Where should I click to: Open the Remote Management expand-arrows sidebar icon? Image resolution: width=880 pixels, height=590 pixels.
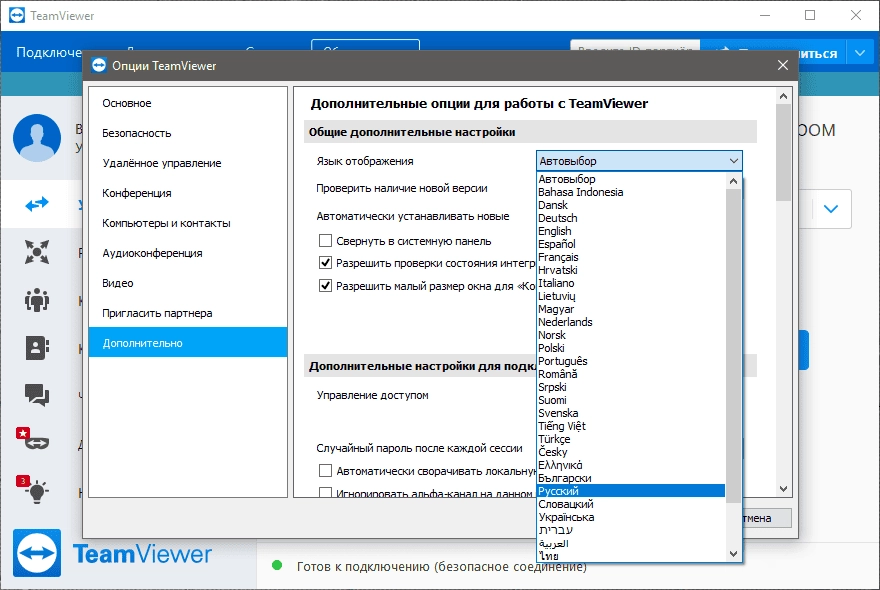coord(37,251)
